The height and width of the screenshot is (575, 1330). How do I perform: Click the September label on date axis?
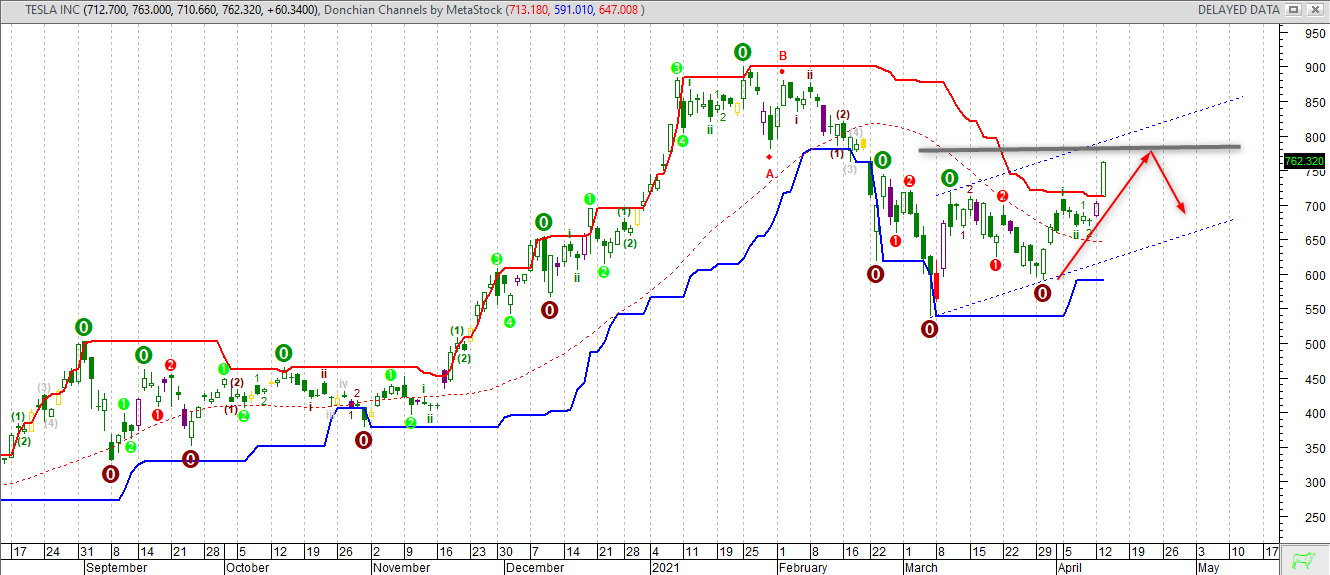tap(116, 567)
